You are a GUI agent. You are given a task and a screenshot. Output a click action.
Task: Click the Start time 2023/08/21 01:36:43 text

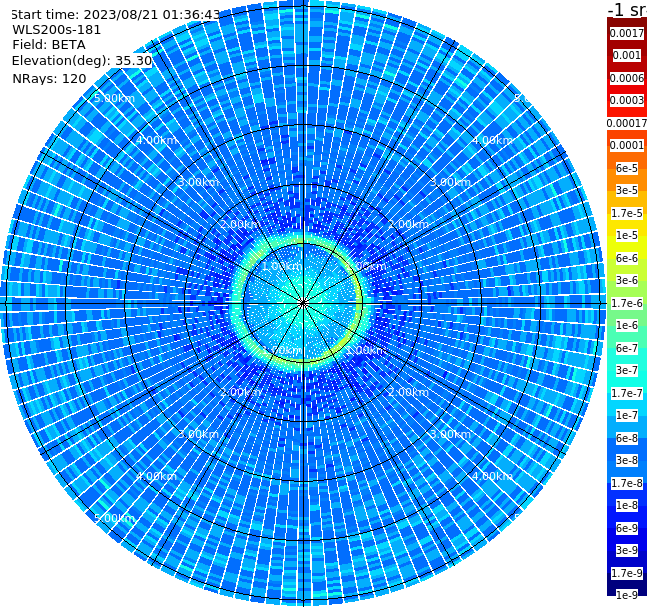115,15
